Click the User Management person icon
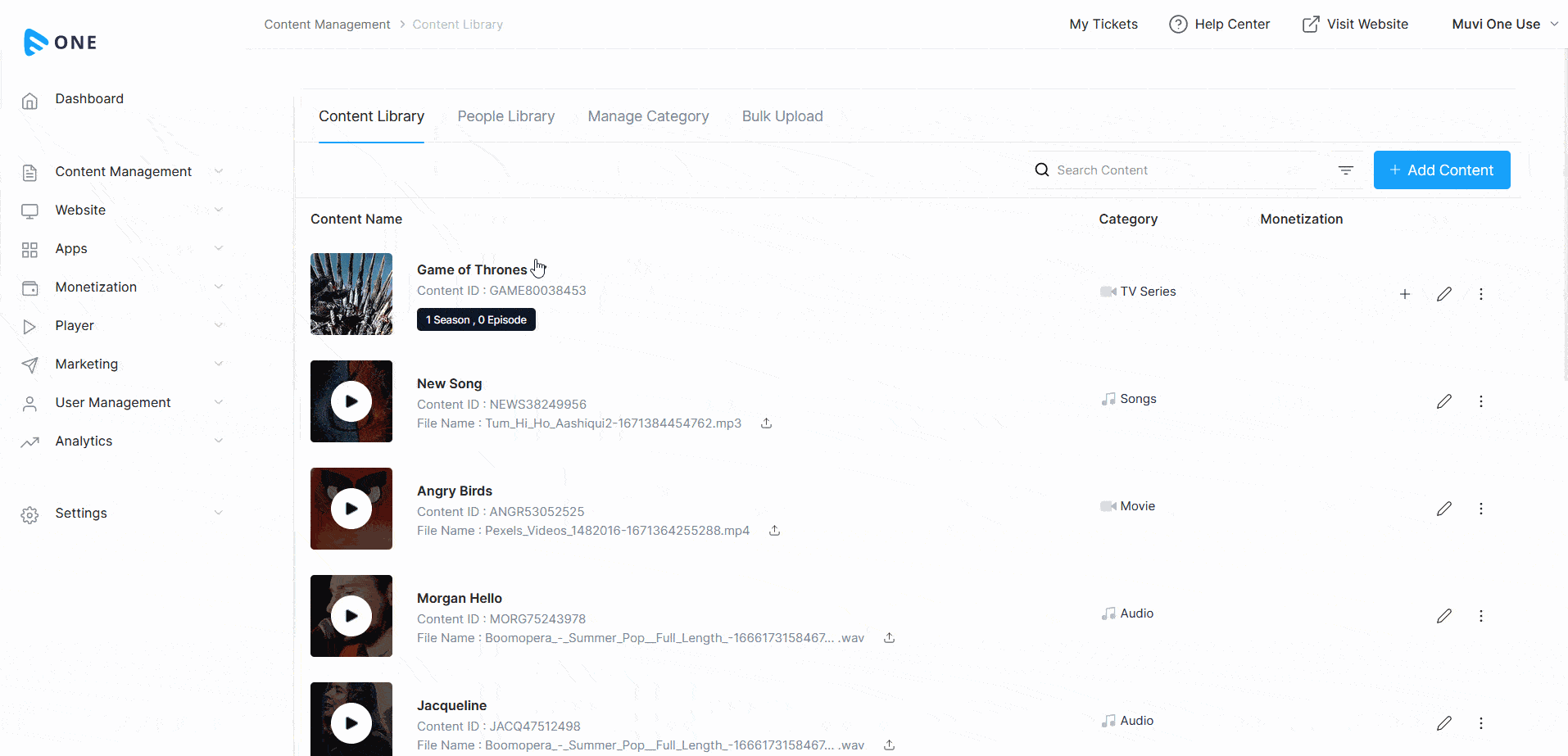 (30, 404)
